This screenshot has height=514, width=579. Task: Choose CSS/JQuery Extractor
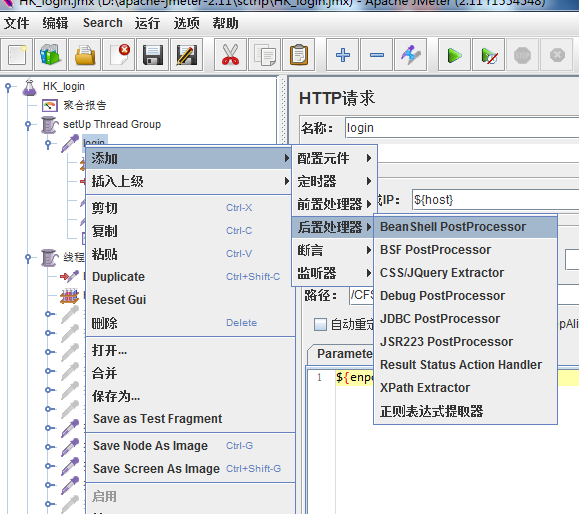[x=465, y=273]
